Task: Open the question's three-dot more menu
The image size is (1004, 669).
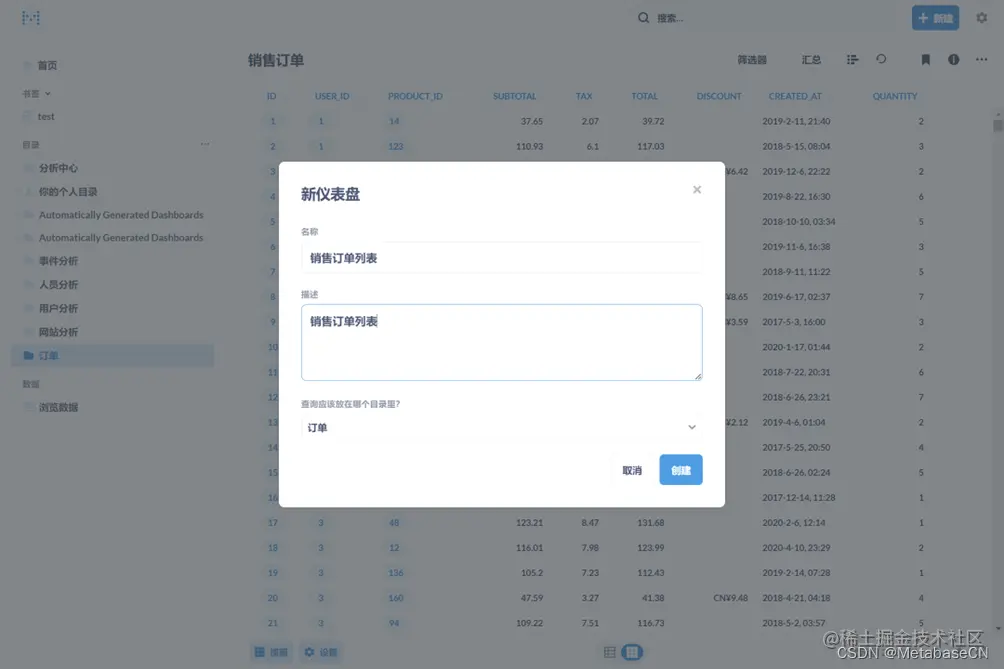Action: [x=982, y=60]
